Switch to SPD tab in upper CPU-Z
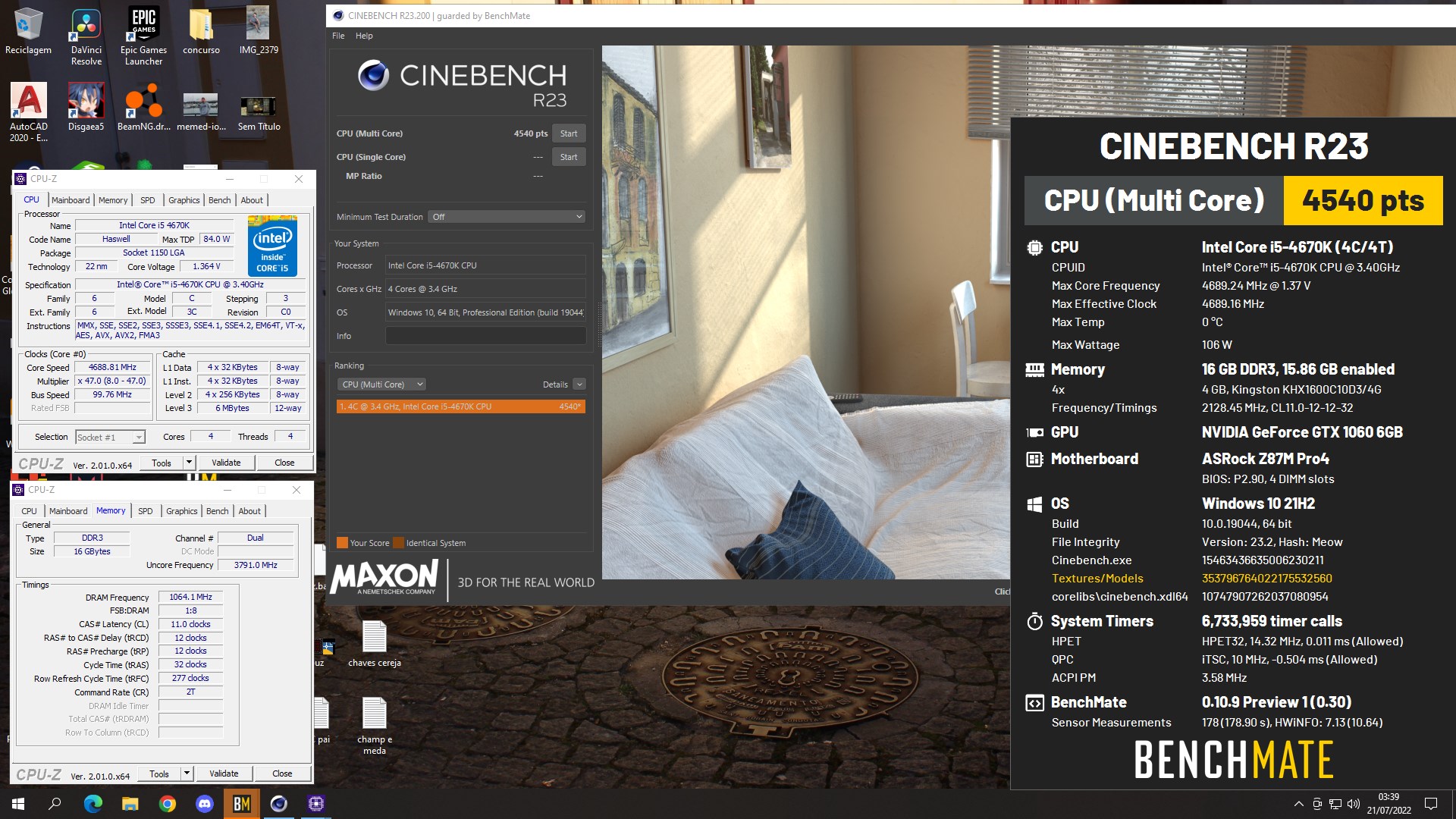This screenshot has height=819, width=1456. click(148, 200)
